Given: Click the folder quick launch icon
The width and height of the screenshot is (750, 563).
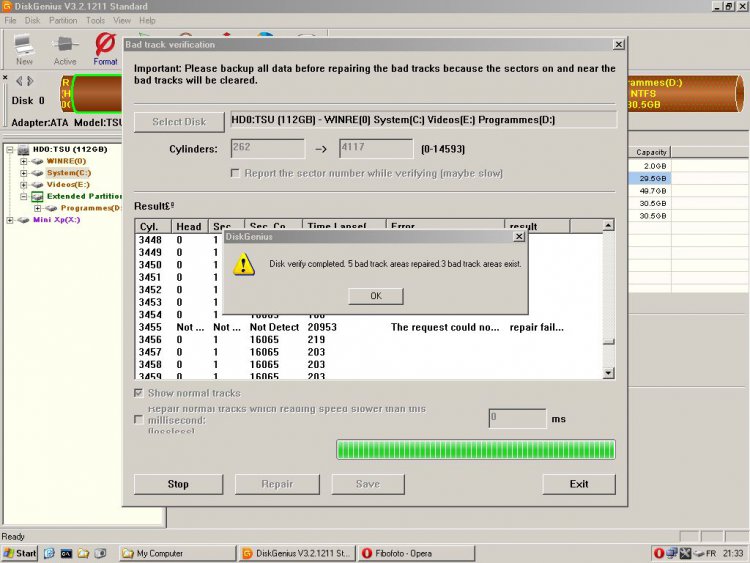Looking at the screenshot, I should coord(83,553).
